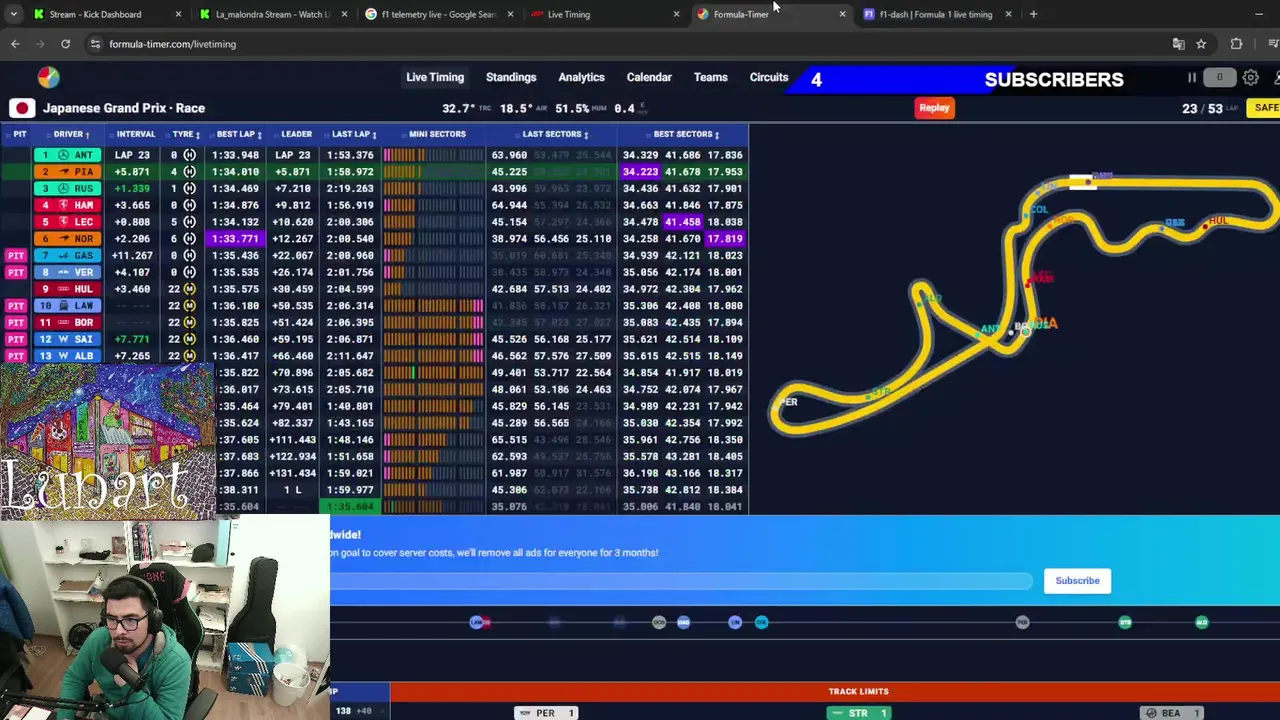The width and height of the screenshot is (1280, 720).
Task: Click the red Replay button
Action: pyautogui.click(x=934, y=108)
